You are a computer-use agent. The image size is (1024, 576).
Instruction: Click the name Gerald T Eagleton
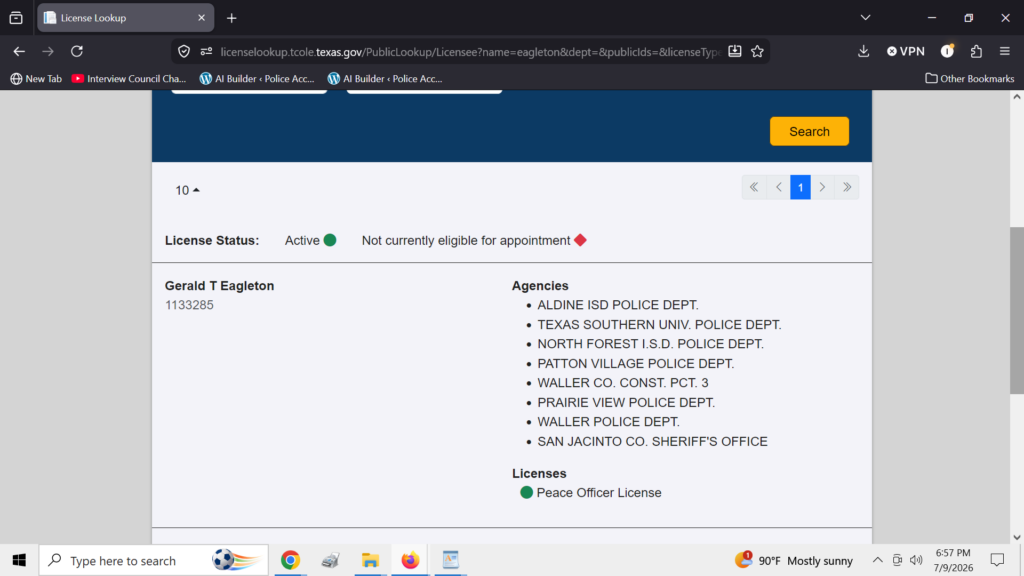(219, 286)
